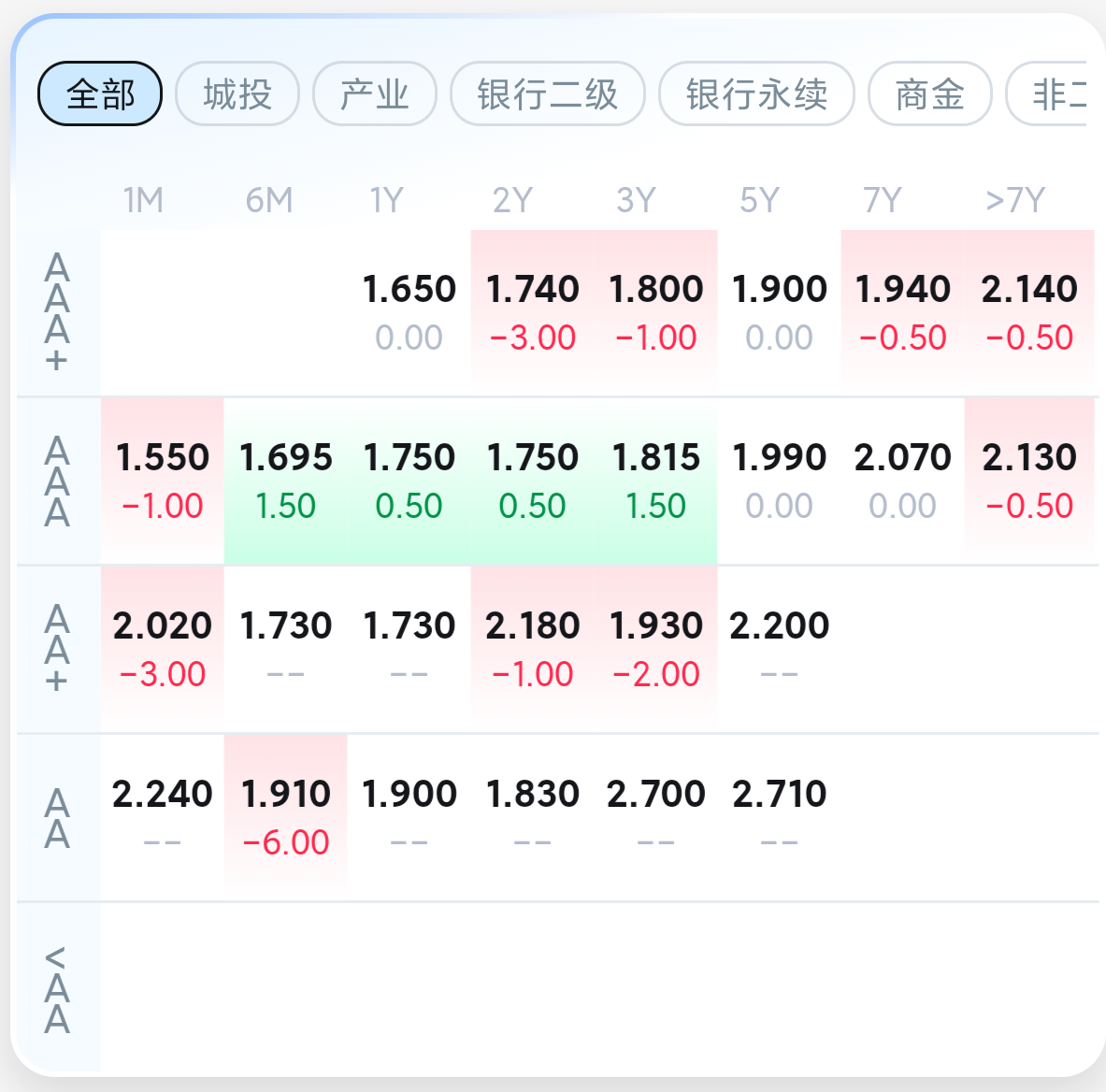1106x1092 pixels.
Task: Open the 银行永续 tab
Action: coord(756,93)
